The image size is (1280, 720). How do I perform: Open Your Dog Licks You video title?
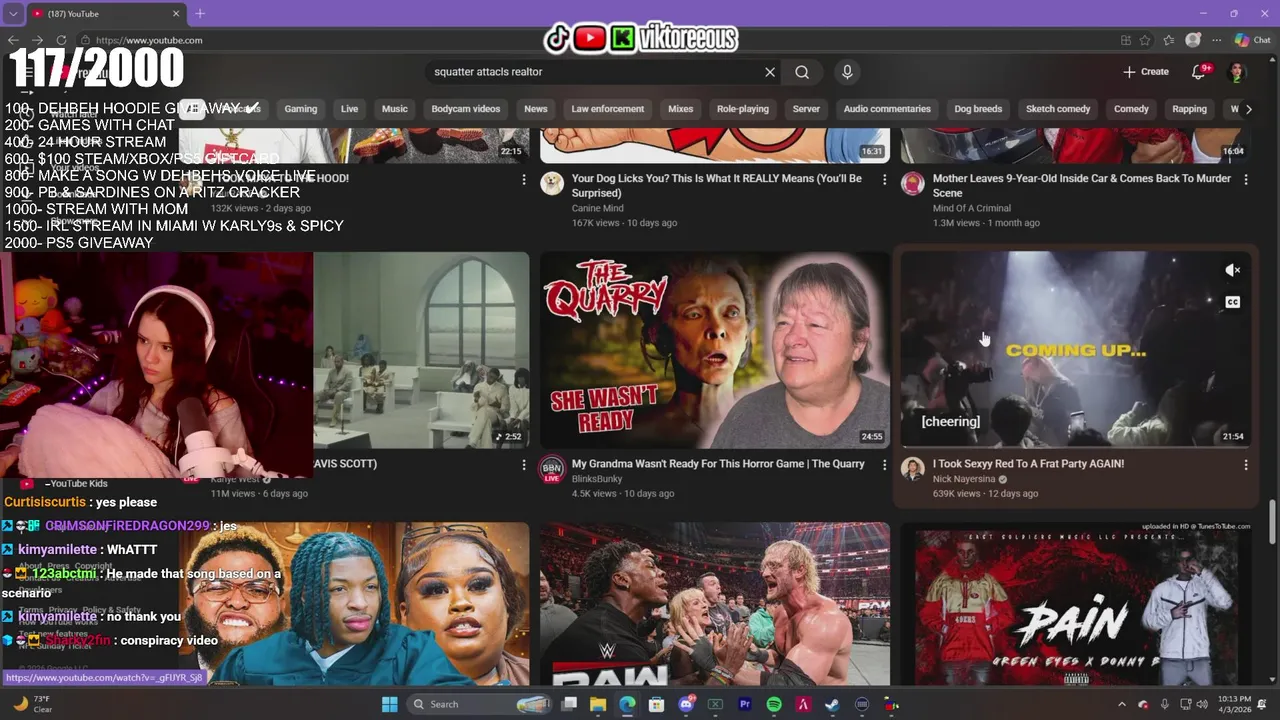(716, 186)
